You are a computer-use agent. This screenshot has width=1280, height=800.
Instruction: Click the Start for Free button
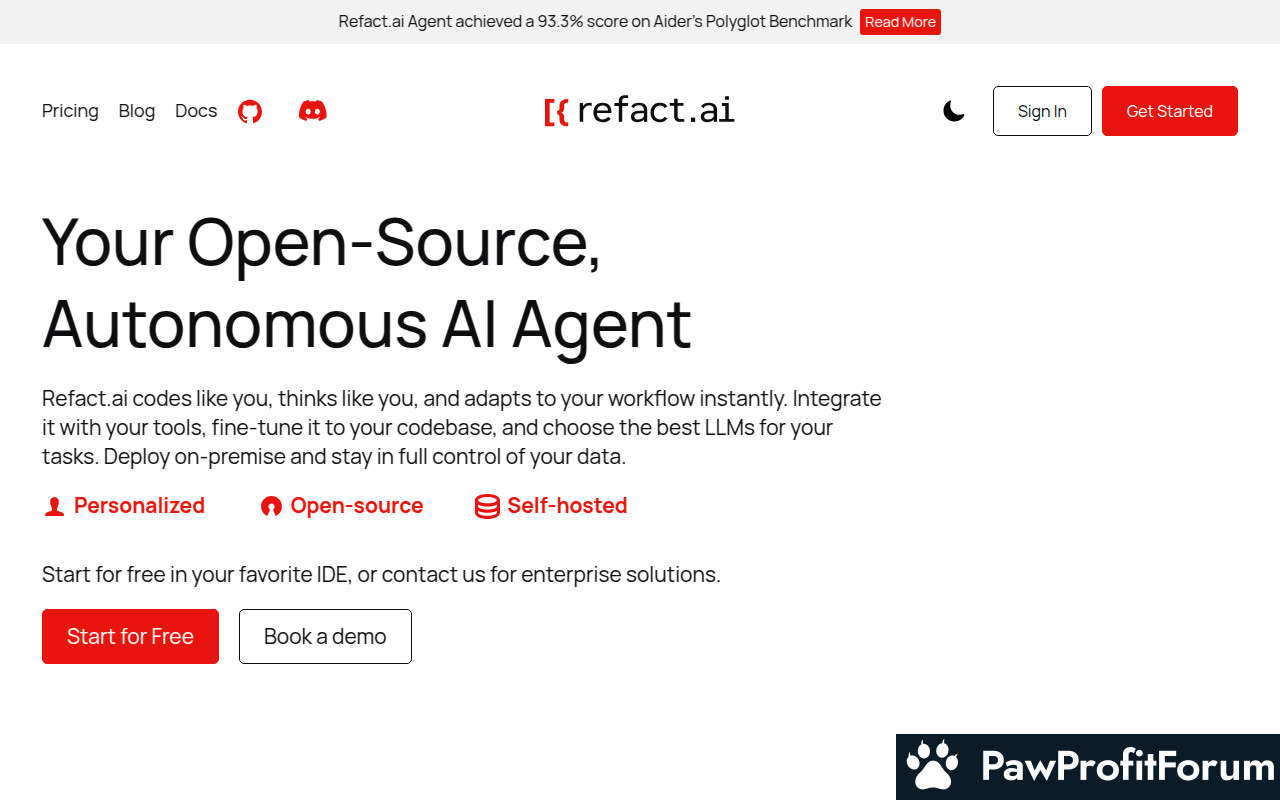(x=130, y=636)
